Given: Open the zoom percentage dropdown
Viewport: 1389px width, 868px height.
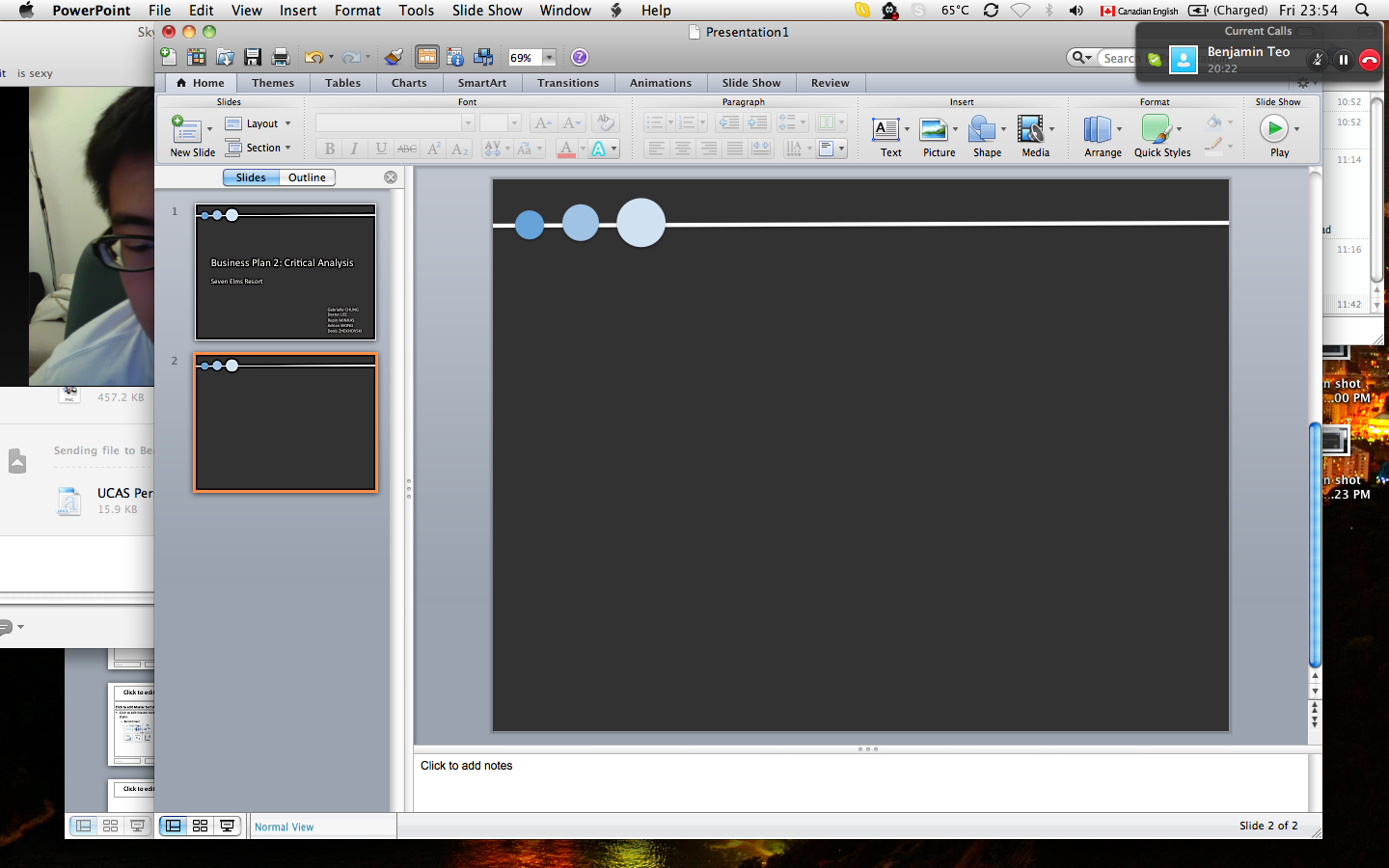Looking at the screenshot, I should pyautogui.click(x=549, y=58).
